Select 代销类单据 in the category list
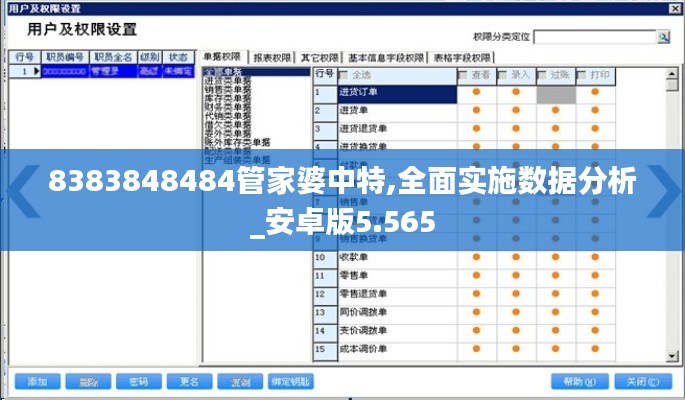685x400 pixels. [228, 116]
